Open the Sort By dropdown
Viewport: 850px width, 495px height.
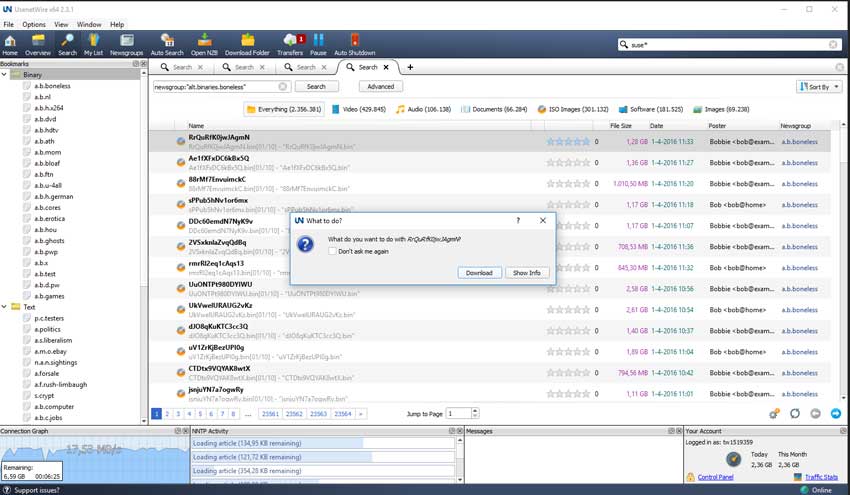[x=819, y=87]
